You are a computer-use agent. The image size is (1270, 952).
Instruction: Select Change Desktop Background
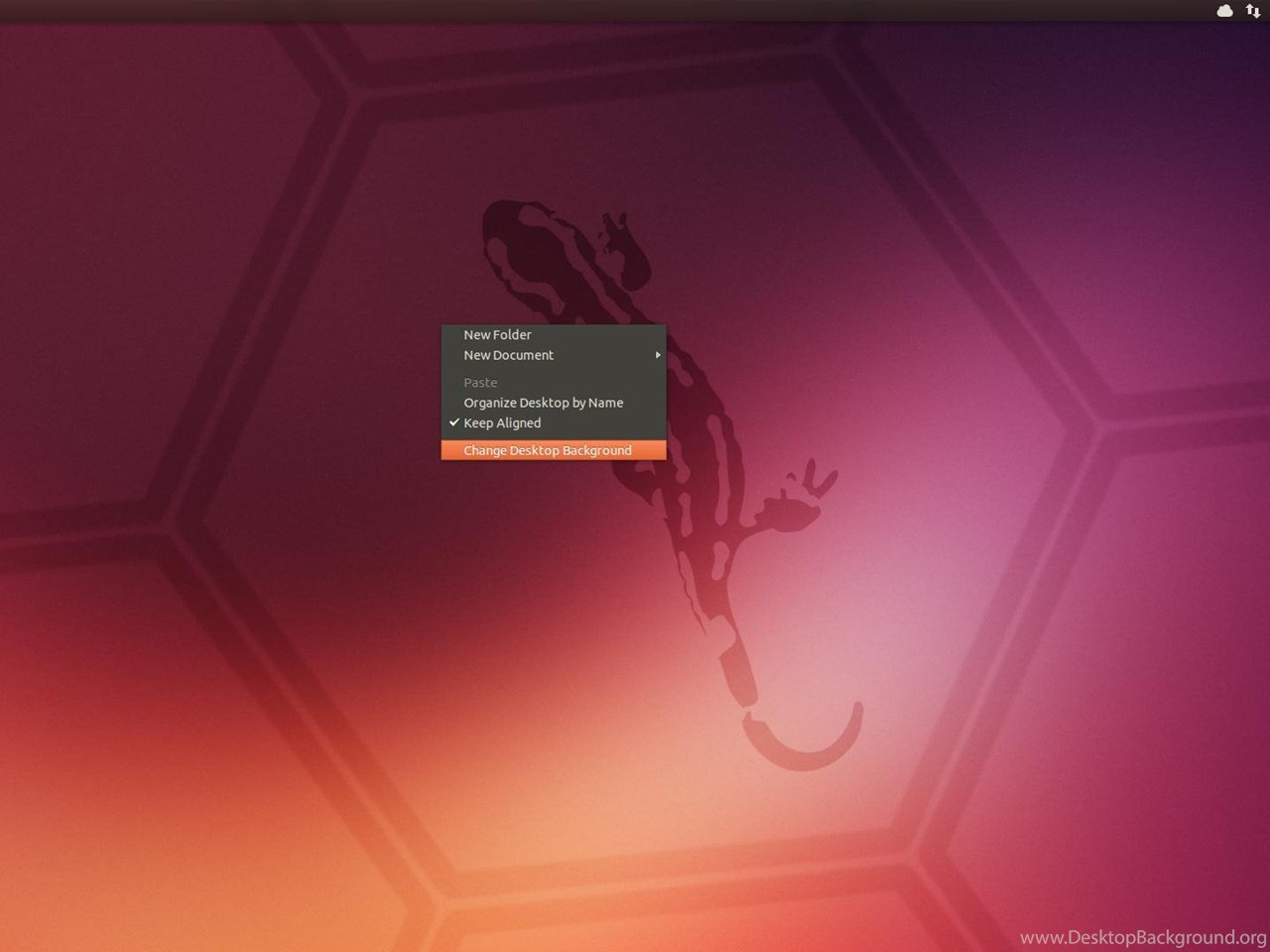(547, 450)
